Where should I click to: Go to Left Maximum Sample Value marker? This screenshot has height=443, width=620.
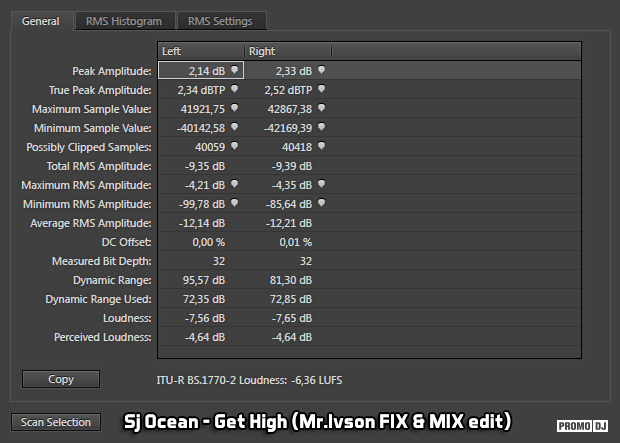point(234,108)
